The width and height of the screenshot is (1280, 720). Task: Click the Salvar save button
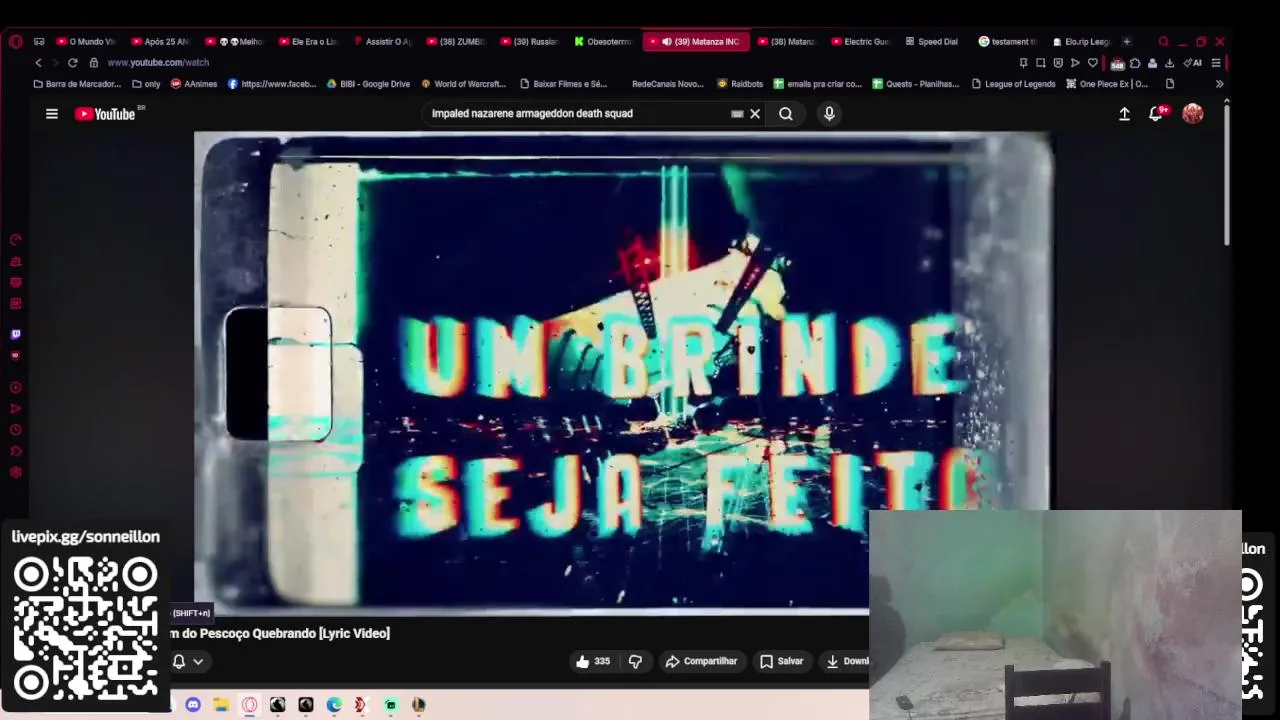781,661
